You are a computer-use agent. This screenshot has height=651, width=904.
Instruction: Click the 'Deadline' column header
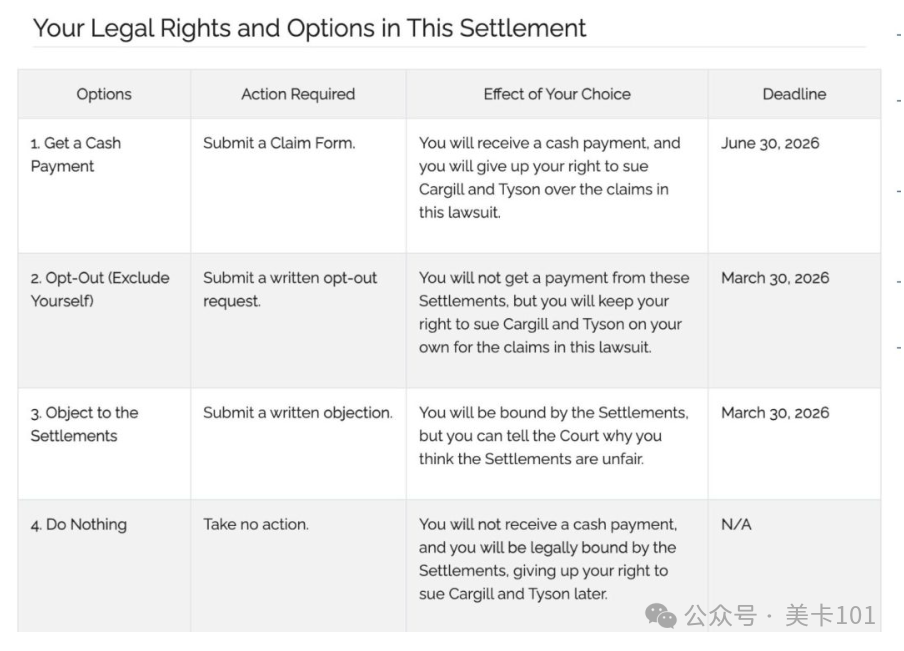(794, 94)
